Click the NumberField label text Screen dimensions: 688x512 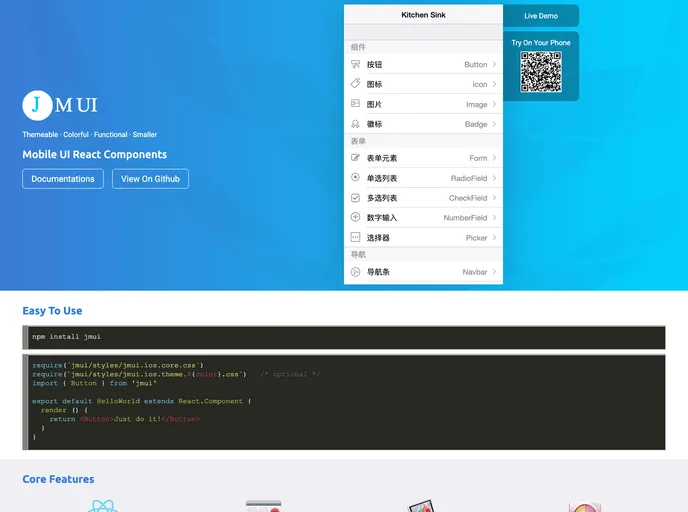[x=465, y=218]
